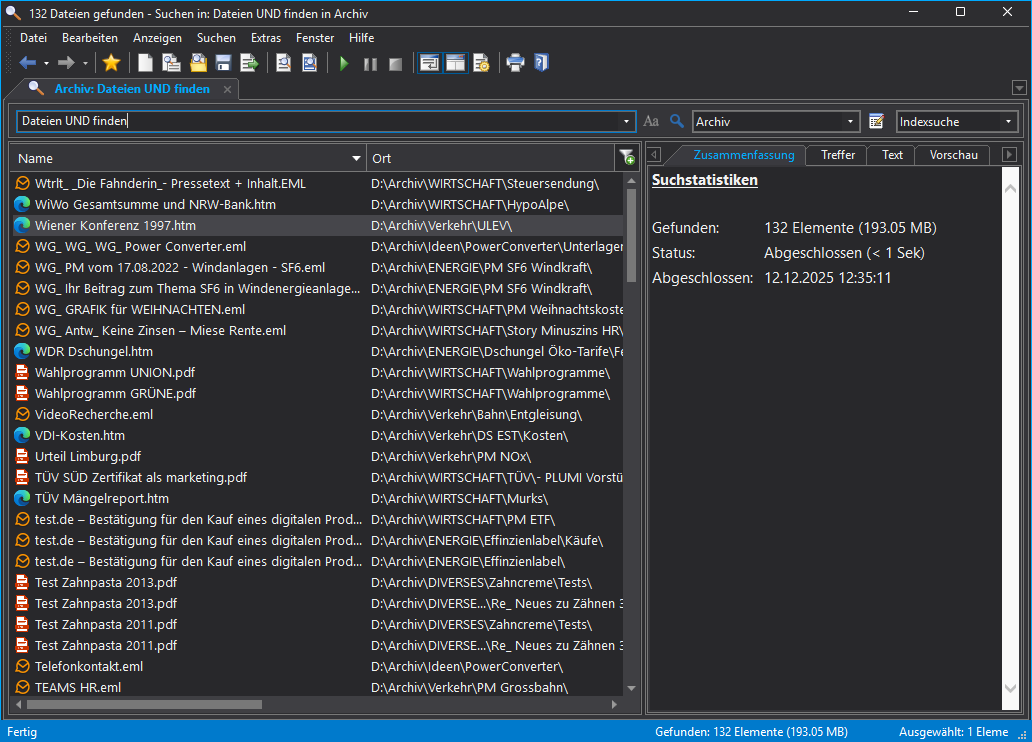Click the grey Forward arrow
The image size is (1032, 742).
[x=66, y=63]
